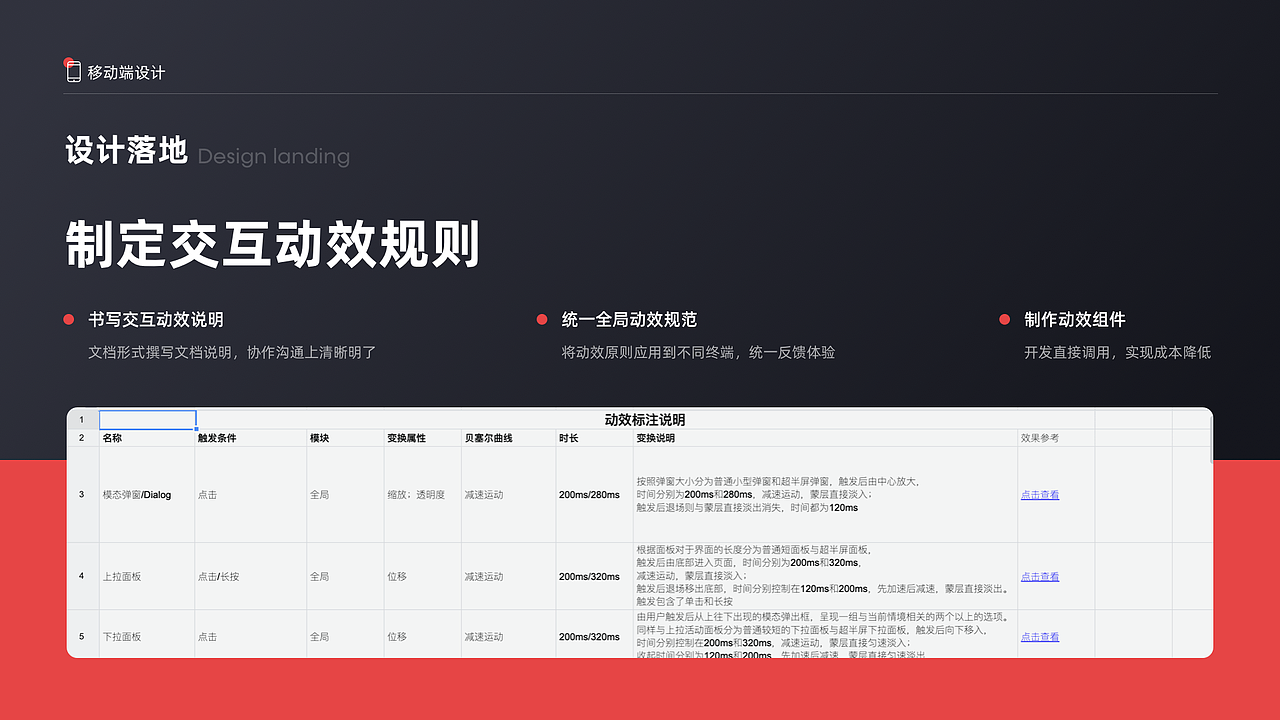Select the empty highlighted cell in row 1
This screenshot has height=720, width=1280.
147,419
